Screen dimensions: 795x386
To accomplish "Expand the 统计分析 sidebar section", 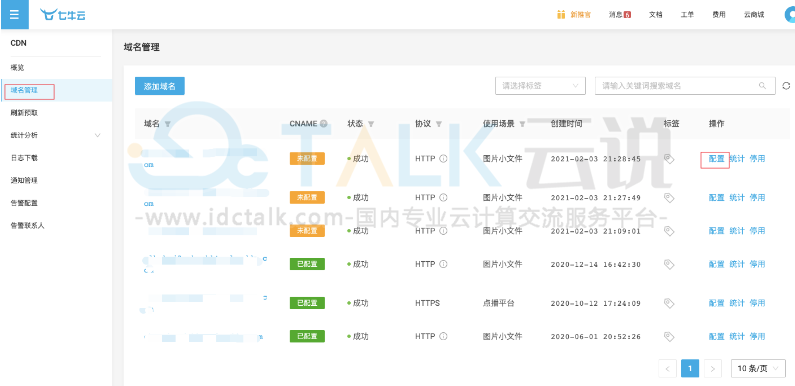I will (x=56, y=135).
